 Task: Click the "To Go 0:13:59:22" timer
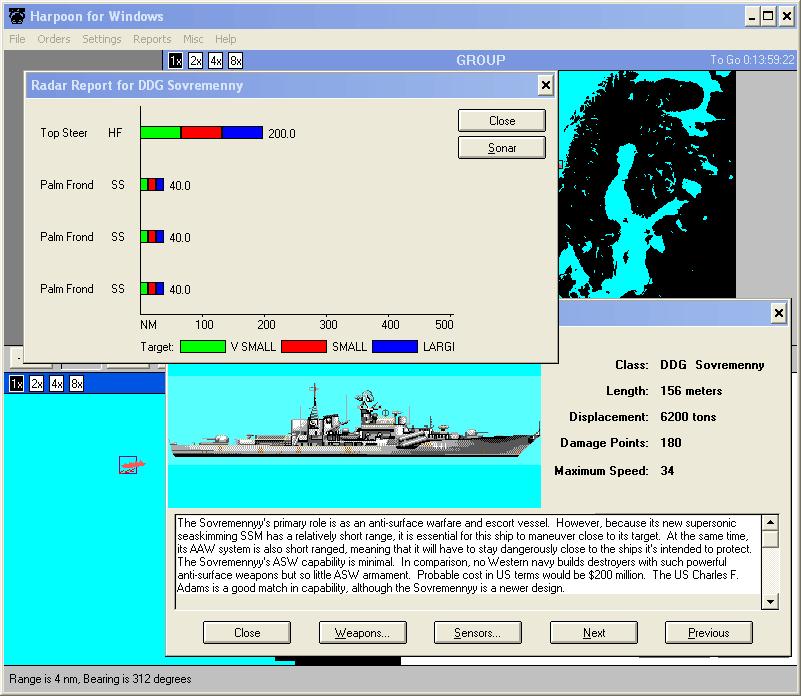point(752,60)
